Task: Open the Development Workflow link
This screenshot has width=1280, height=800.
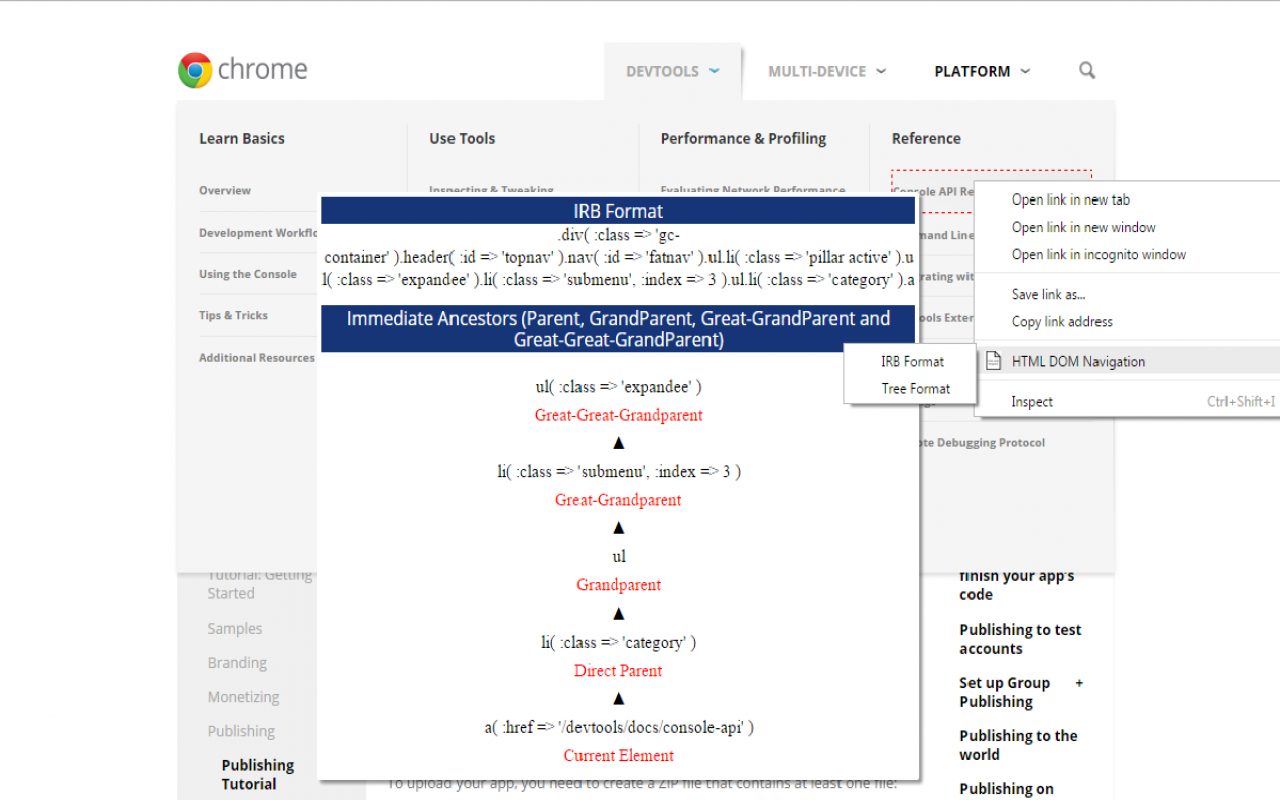Action: click(x=258, y=233)
